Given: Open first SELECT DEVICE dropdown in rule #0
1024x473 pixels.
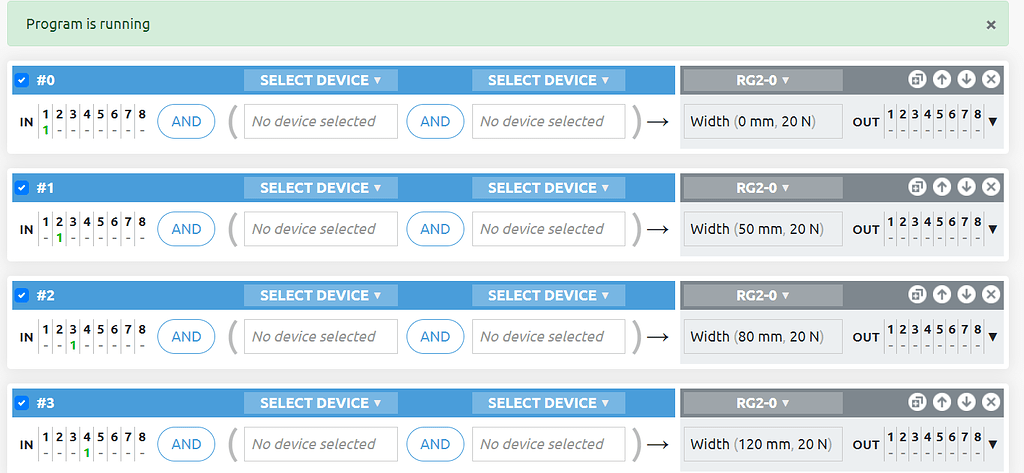Looking at the screenshot, I should point(320,80).
